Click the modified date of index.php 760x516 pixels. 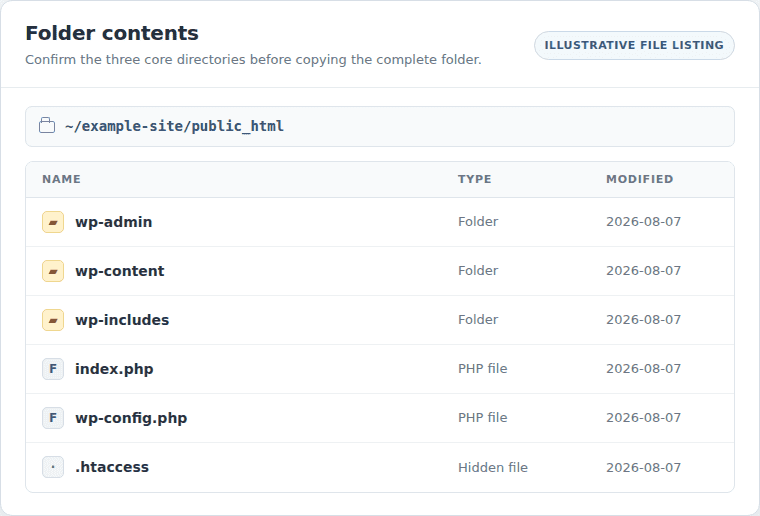[644, 369]
